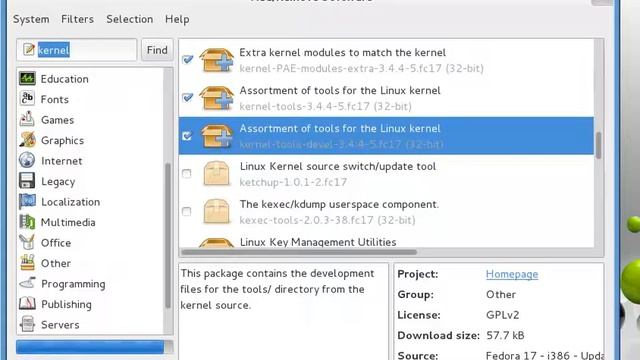Select the Graphics category icon
The image size is (640, 360).
(x=27, y=140)
